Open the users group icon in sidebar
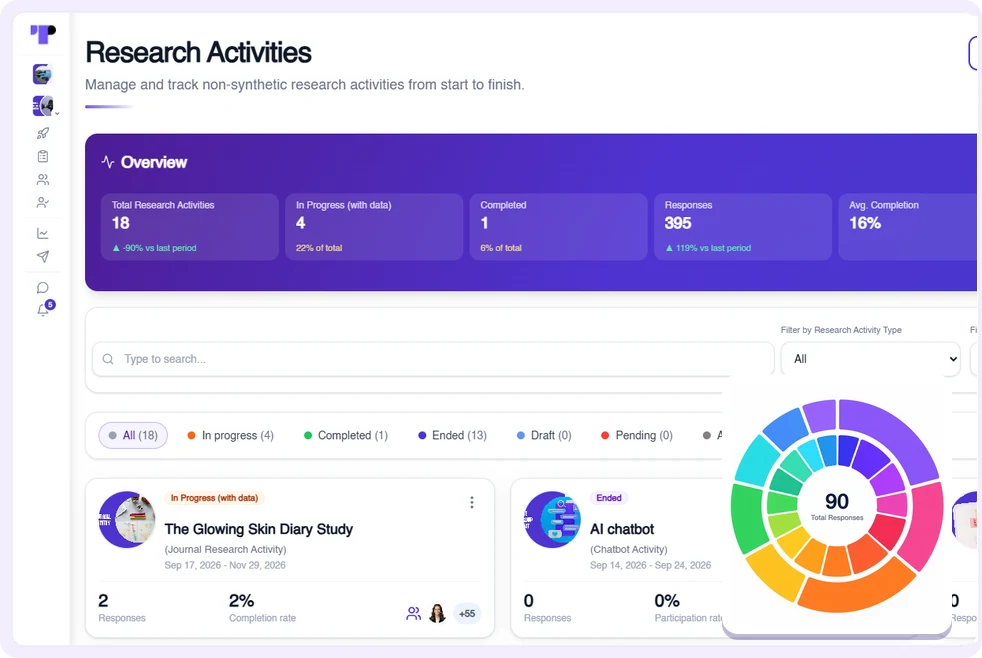The width and height of the screenshot is (982, 658). (43, 180)
